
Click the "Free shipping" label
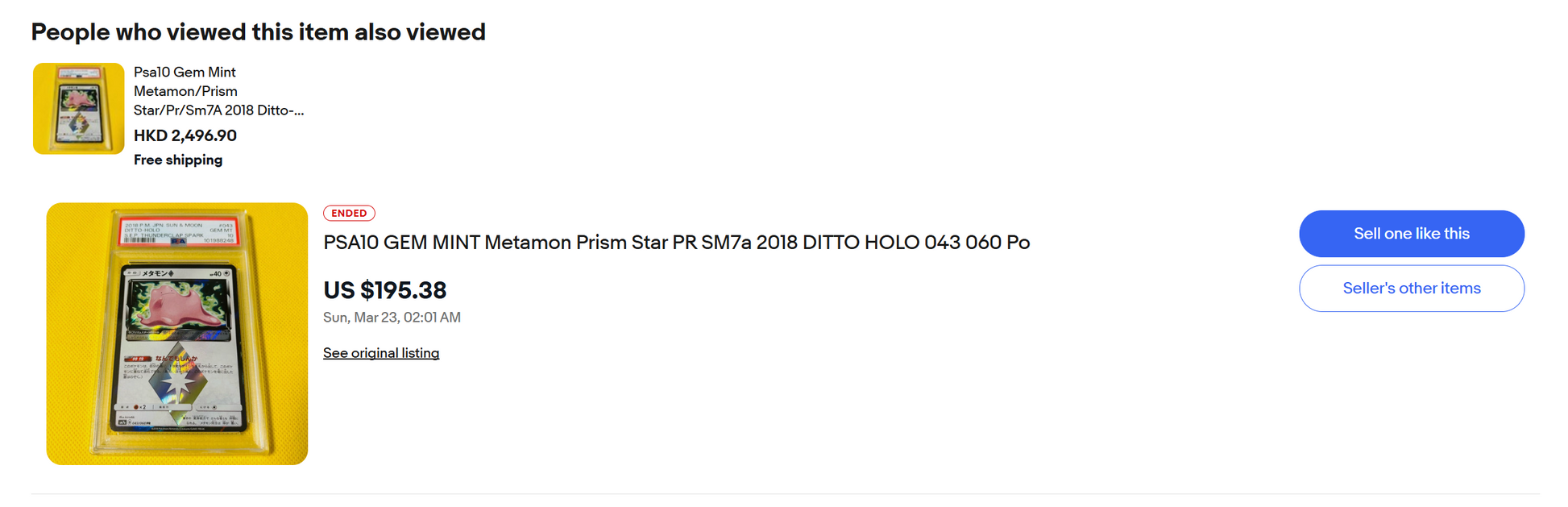pos(178,160)
